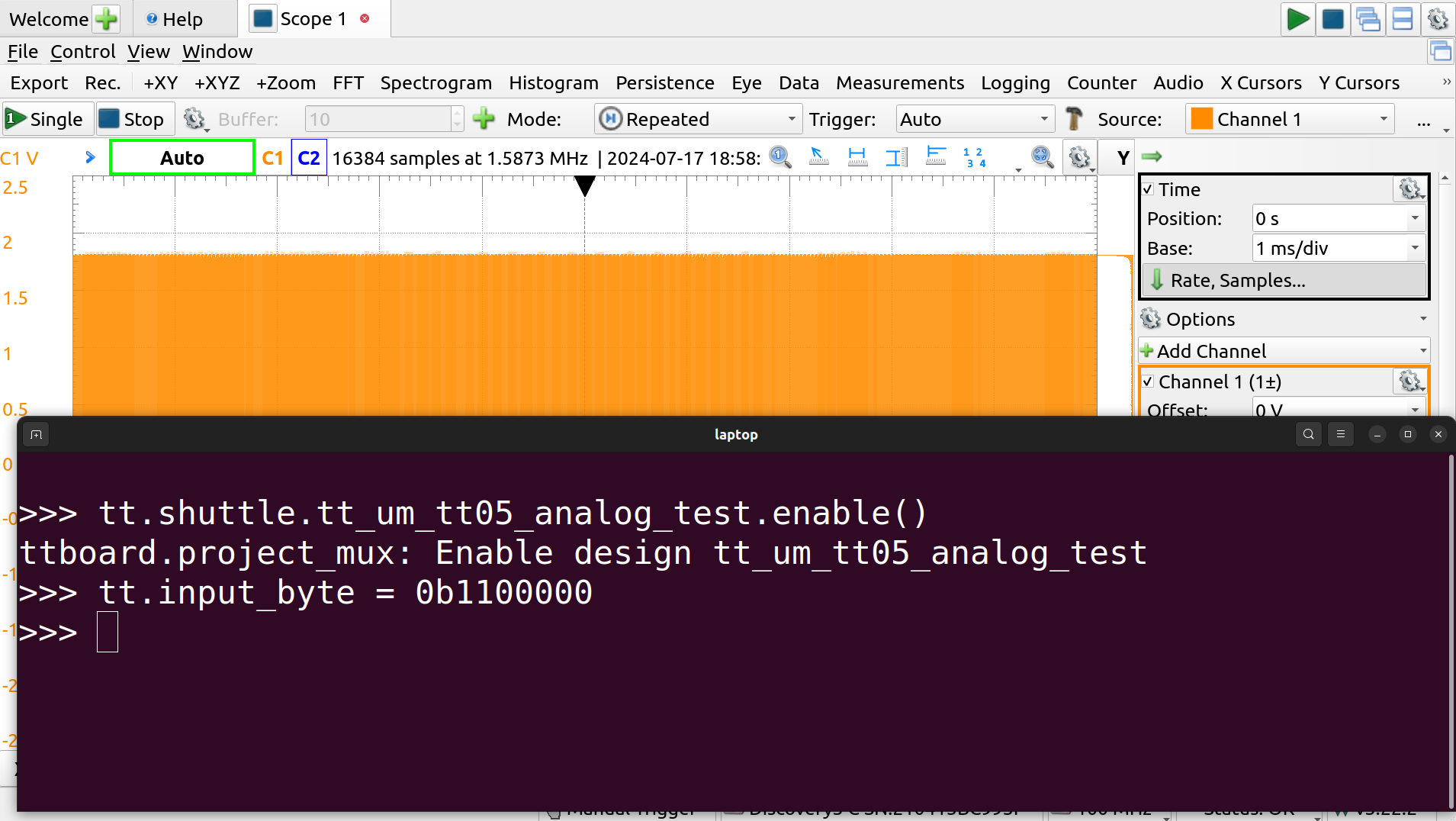
Task: Uncheck the Channel 1 checkbox
Action: [1149, 382]
